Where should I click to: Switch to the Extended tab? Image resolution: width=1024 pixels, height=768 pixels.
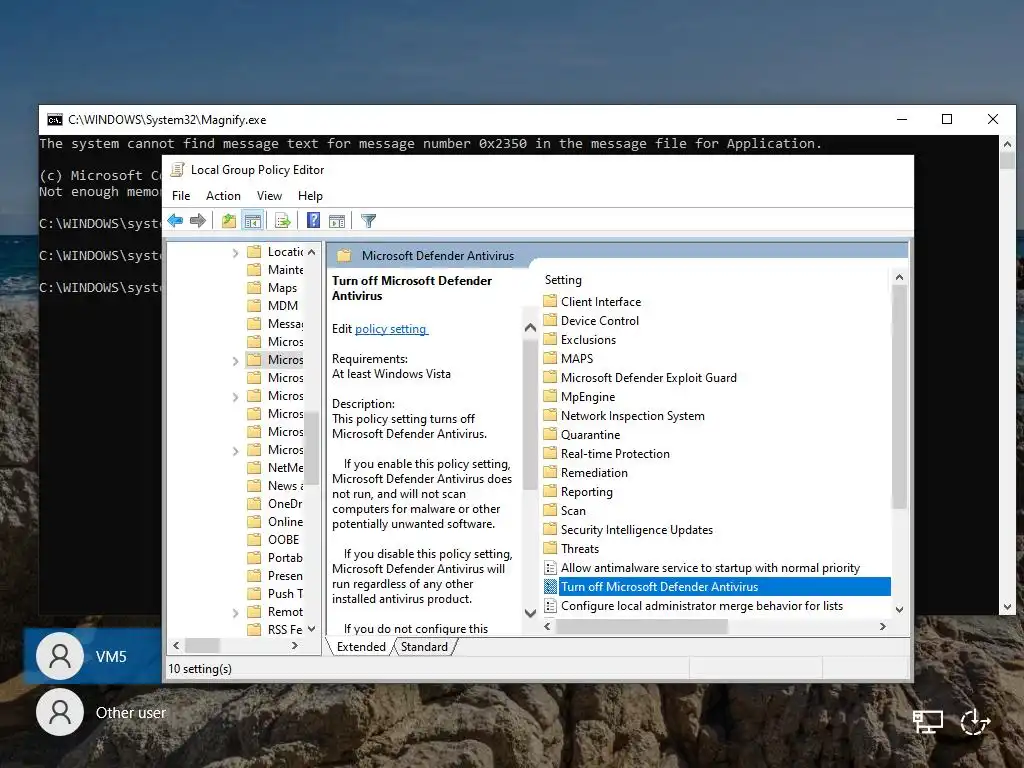(360, 647)
